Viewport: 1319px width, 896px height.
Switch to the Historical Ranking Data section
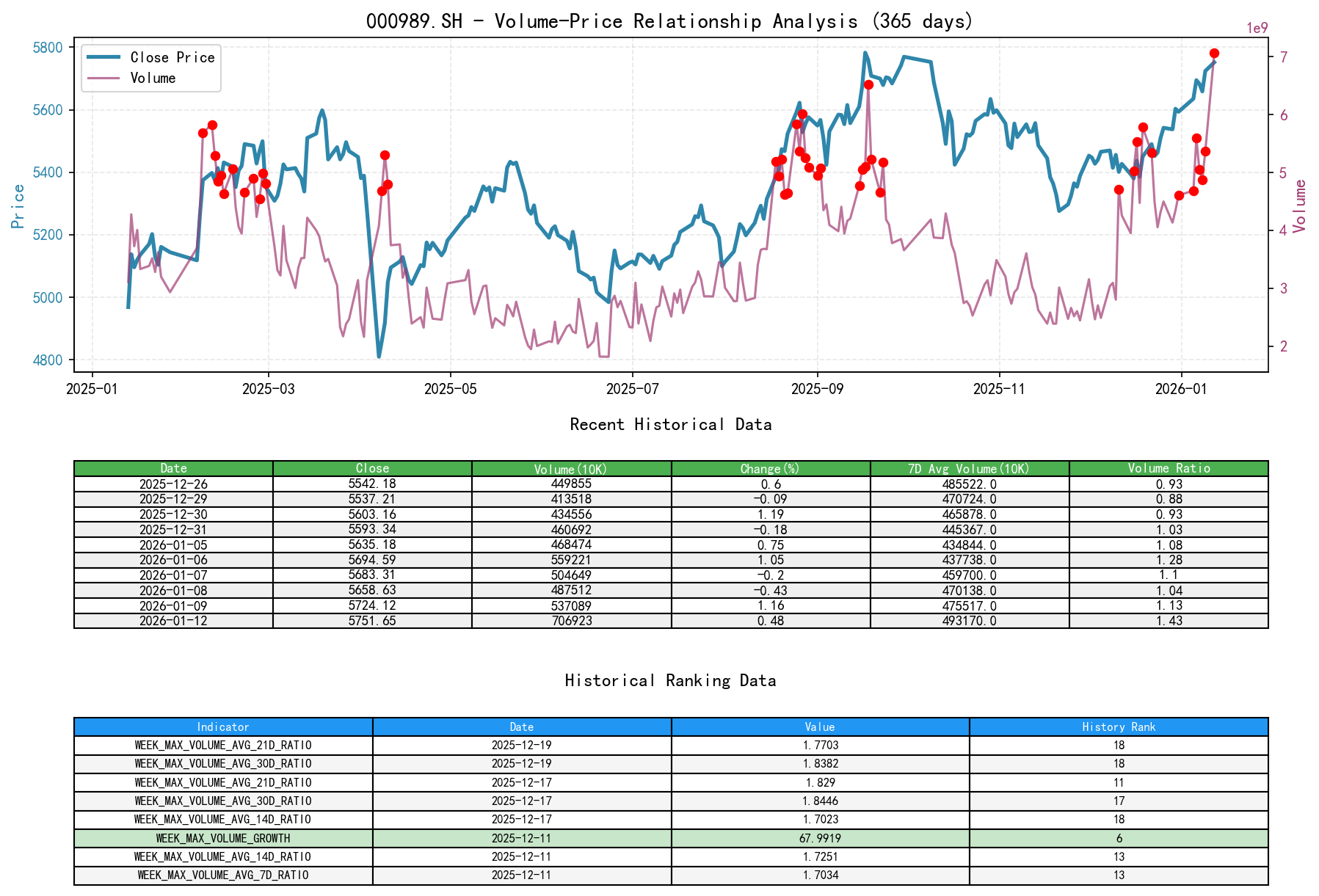pyautogui.click(x=670, y=680)
